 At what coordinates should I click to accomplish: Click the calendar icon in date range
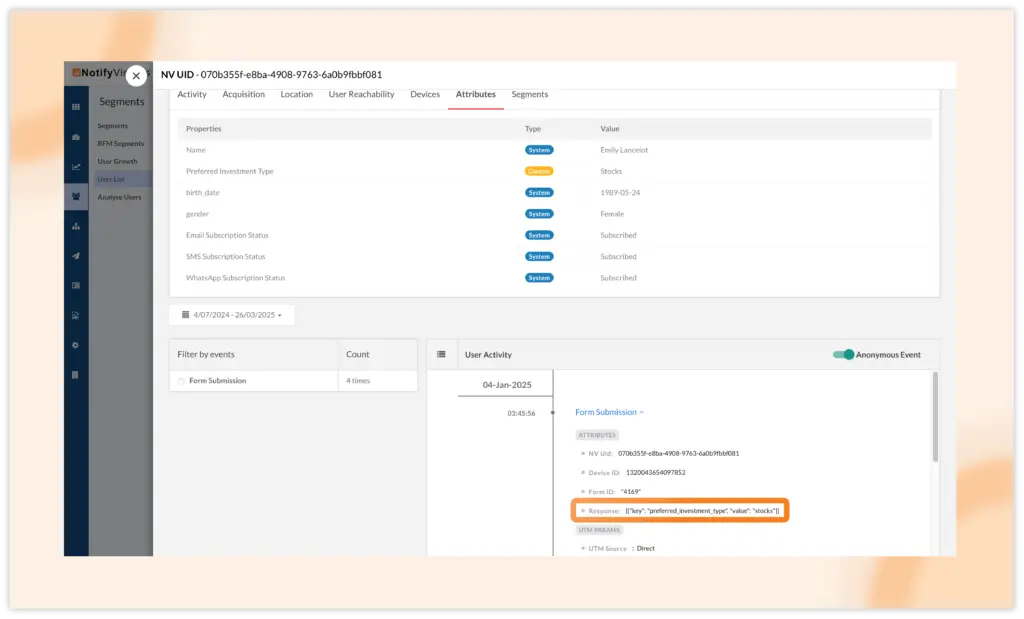tap(185, 315)
